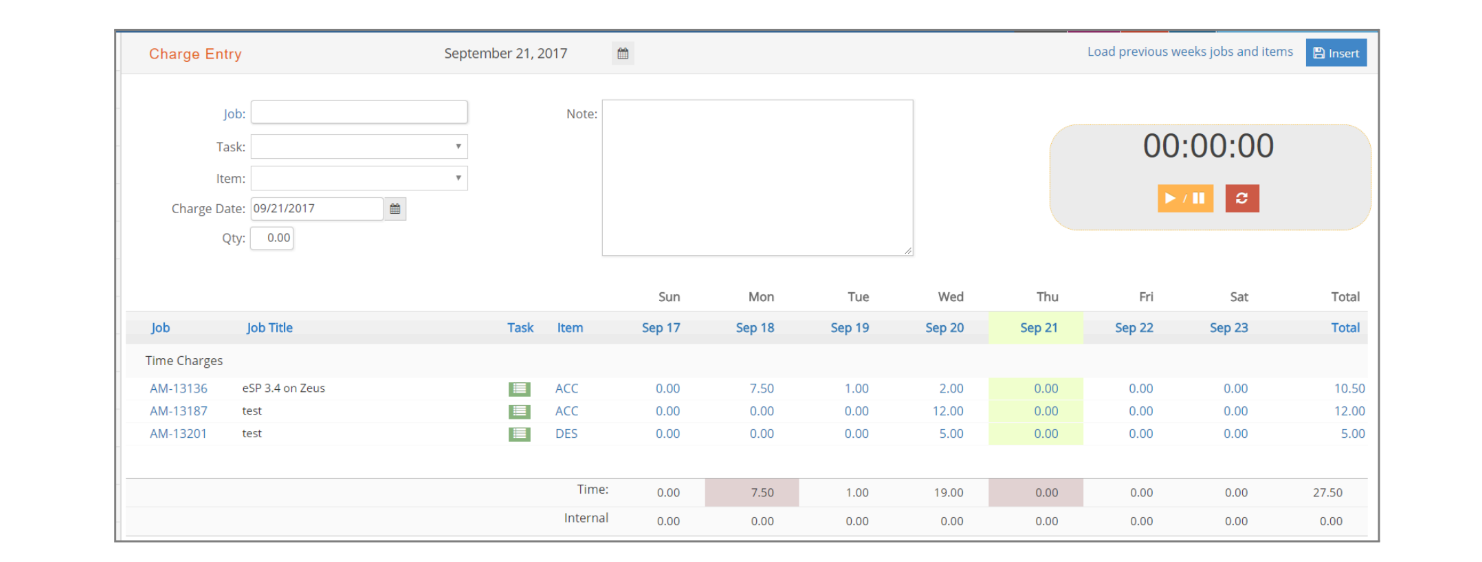Open task note icon for AM-13187 row
Screen dimensions: 1482x562
(x=519, y=411)
